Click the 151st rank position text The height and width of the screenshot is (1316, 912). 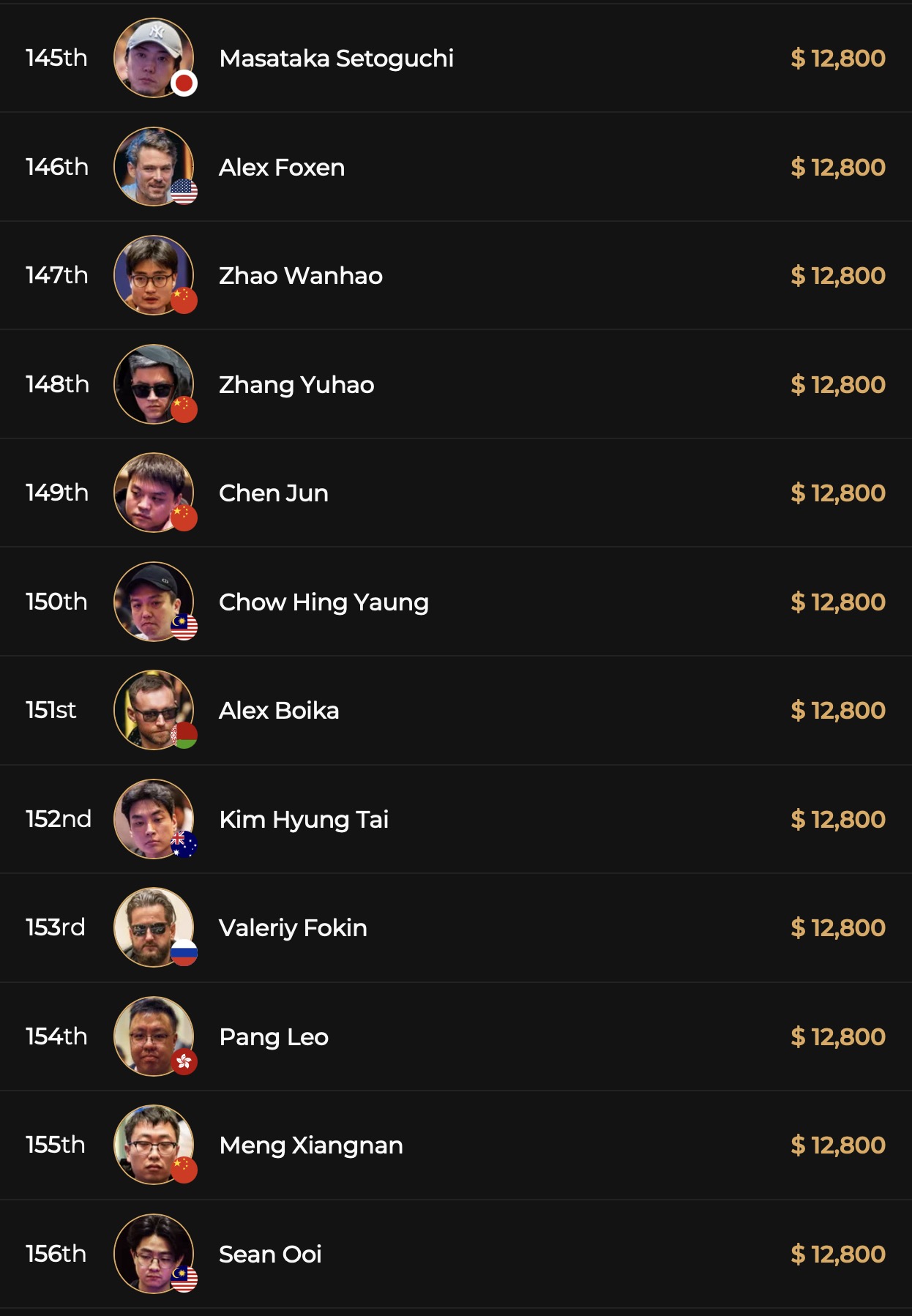pos(51,710)
